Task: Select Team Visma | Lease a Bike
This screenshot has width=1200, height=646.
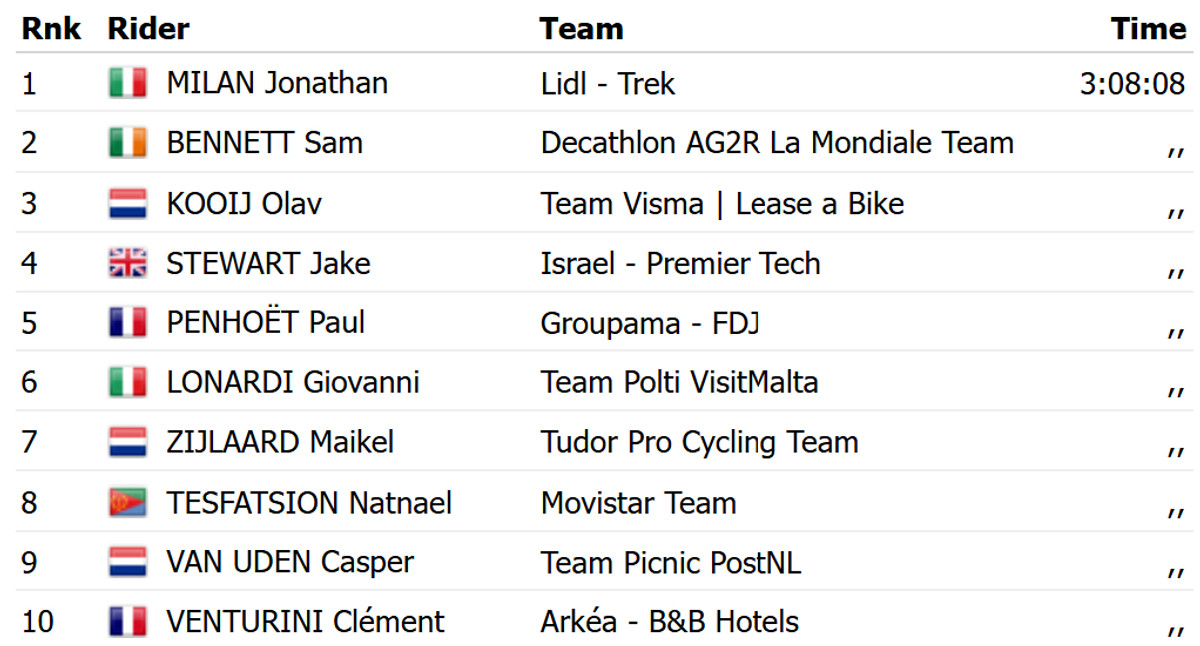Action: 722,204
